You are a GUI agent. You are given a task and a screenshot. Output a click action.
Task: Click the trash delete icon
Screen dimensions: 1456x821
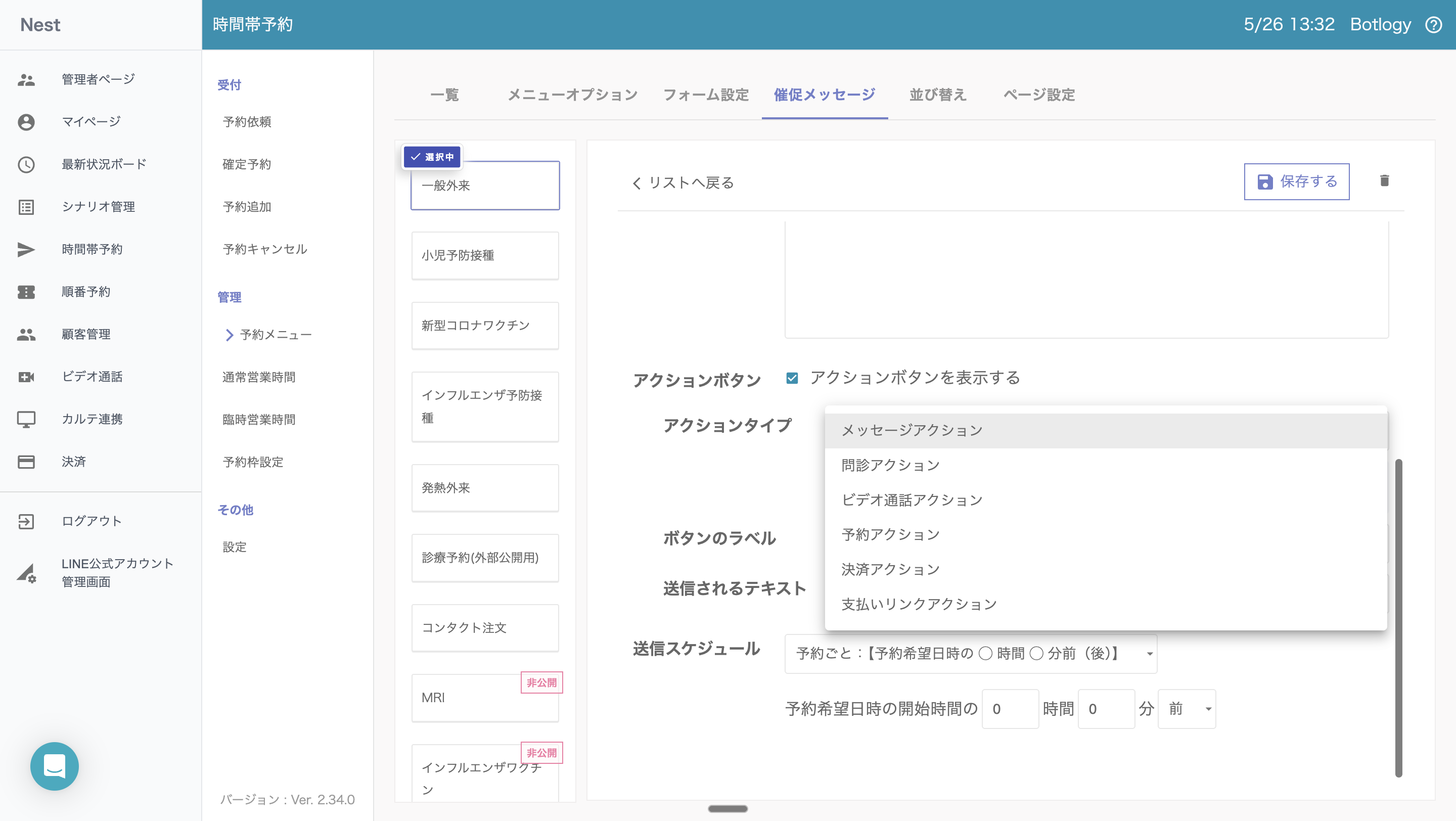coord(1384,181)
